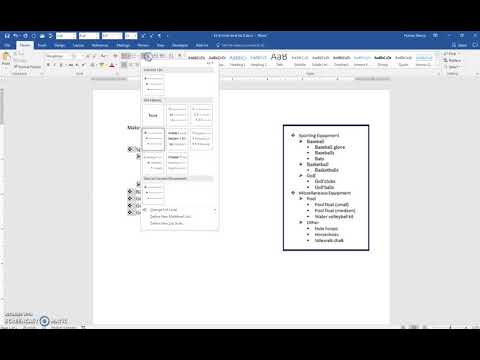Screen dimensions: 480x360
Task: Switch to the Developer tab
Action: pos(180,45)
